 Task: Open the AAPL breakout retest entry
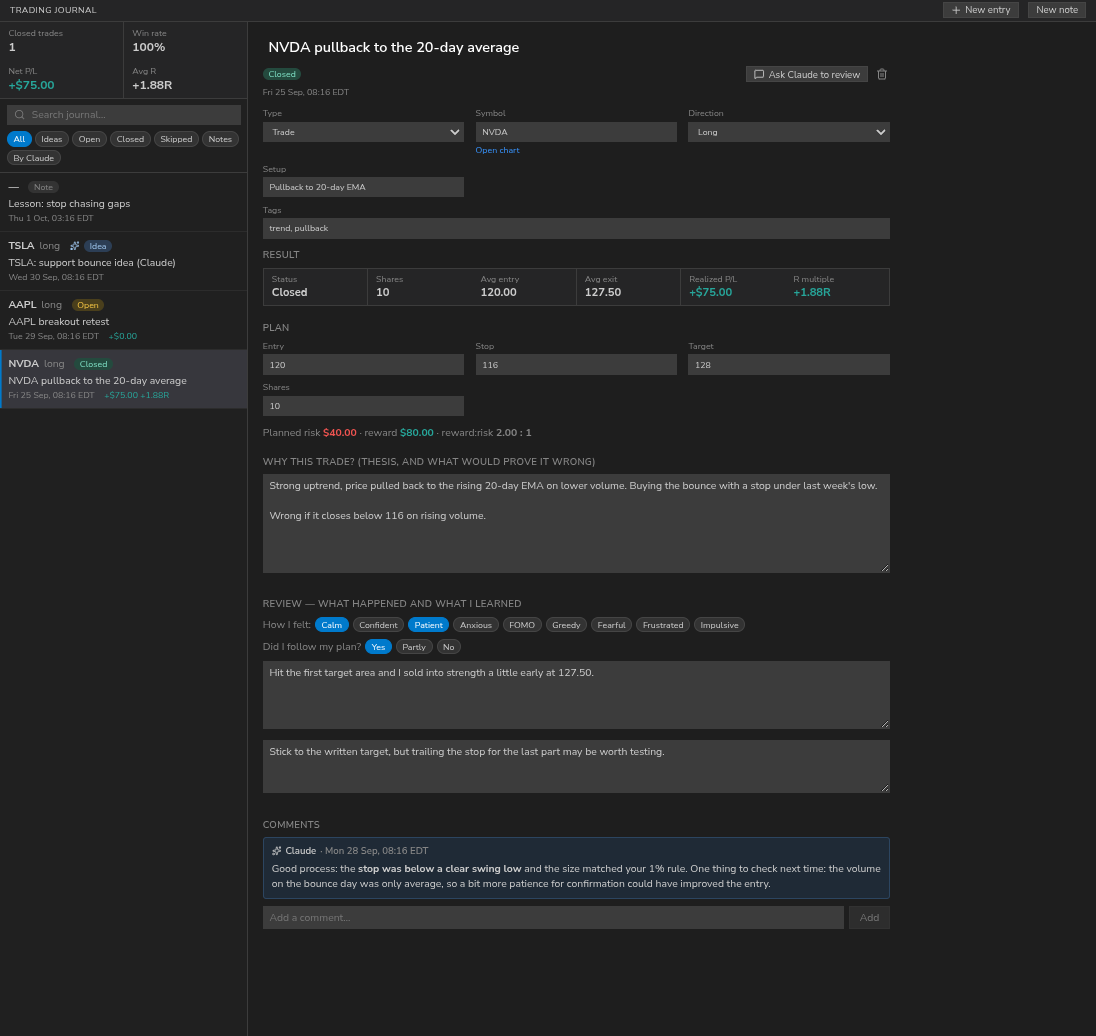click(124, 320)
